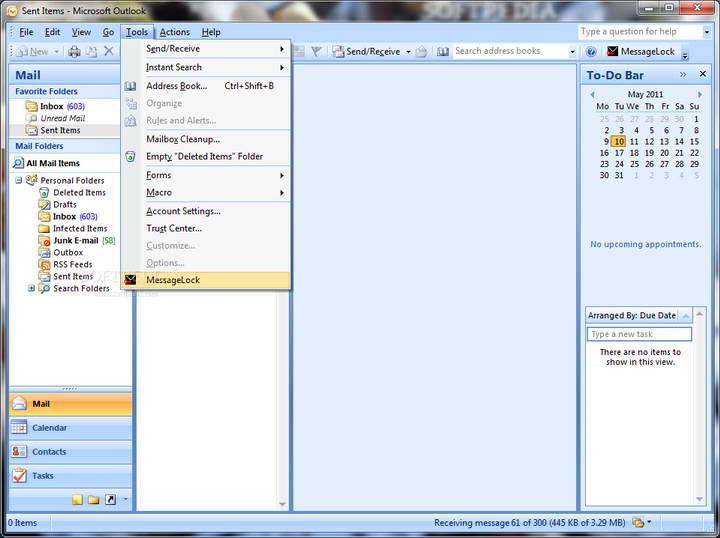The image size is (720, 538).
Task: Choose Empty Deleted Items Folder
Action: [206, 157]
